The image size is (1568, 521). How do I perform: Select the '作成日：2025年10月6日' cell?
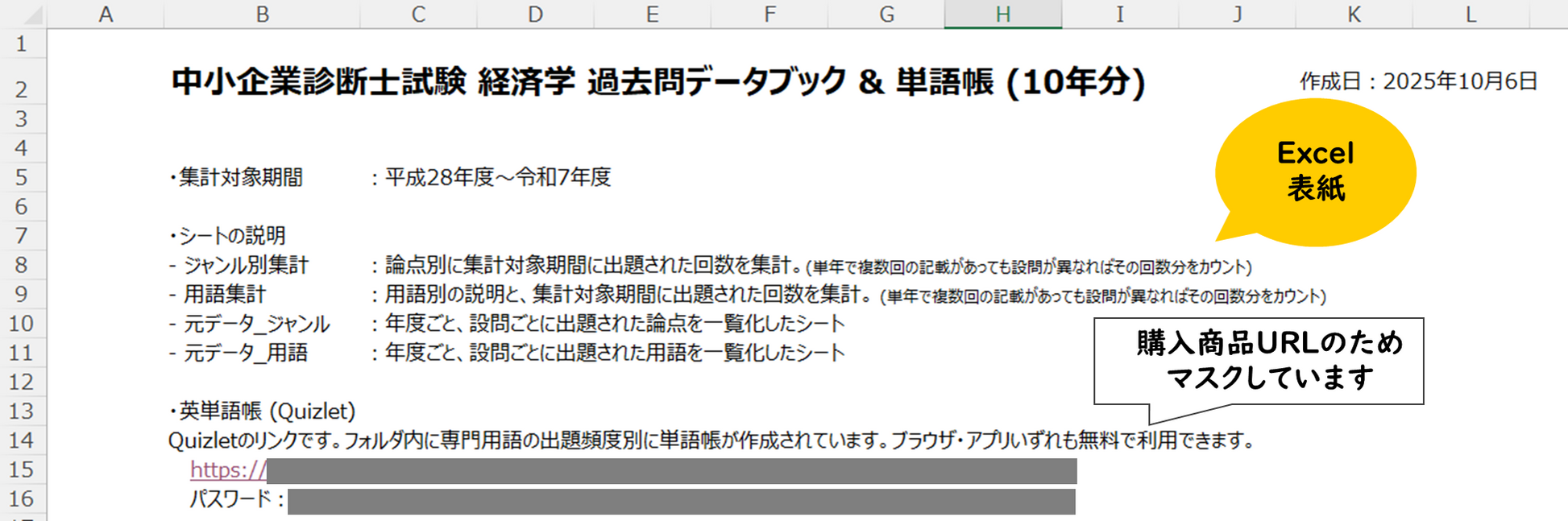(x=1418, y=81)
